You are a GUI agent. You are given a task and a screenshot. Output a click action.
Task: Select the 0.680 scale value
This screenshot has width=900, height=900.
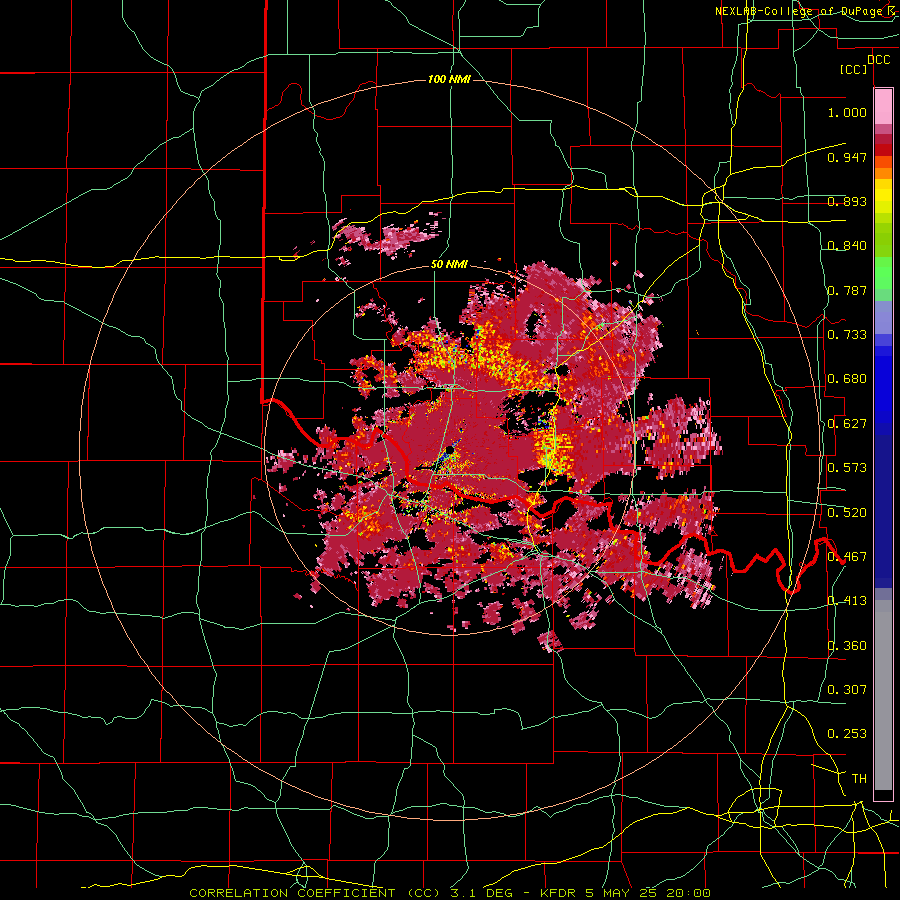click(x=847, y=379)
